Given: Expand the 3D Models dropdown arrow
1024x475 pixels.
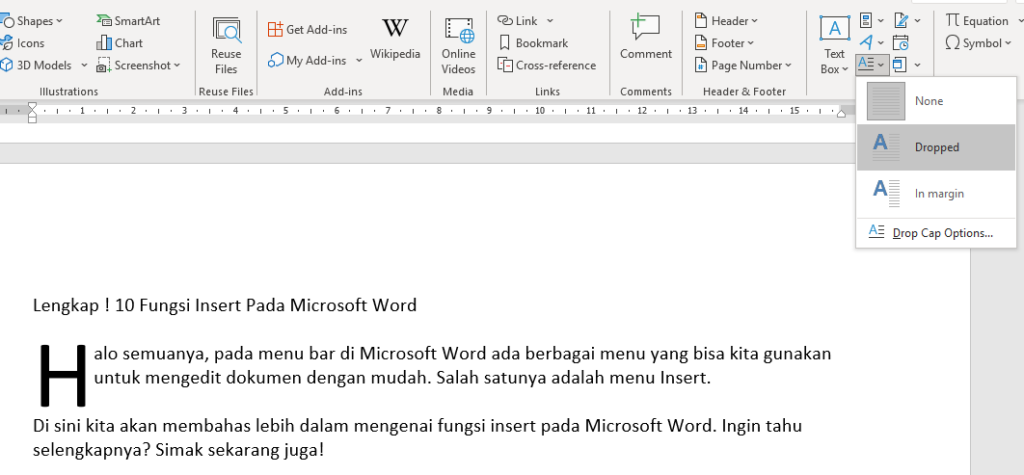Looking at the screenshot, I should 84,65.
